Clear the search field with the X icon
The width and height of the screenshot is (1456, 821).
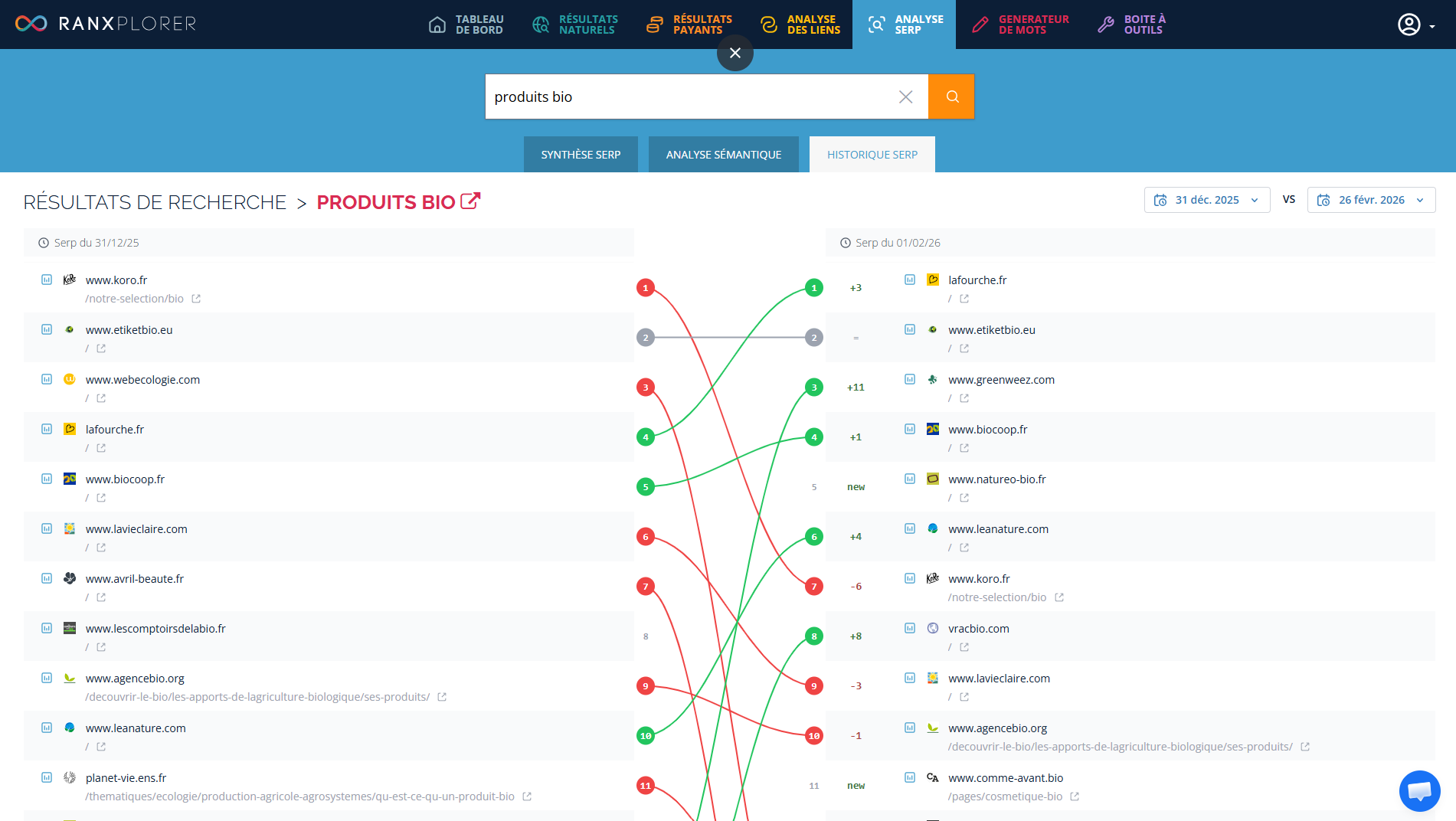coord(905,96)
